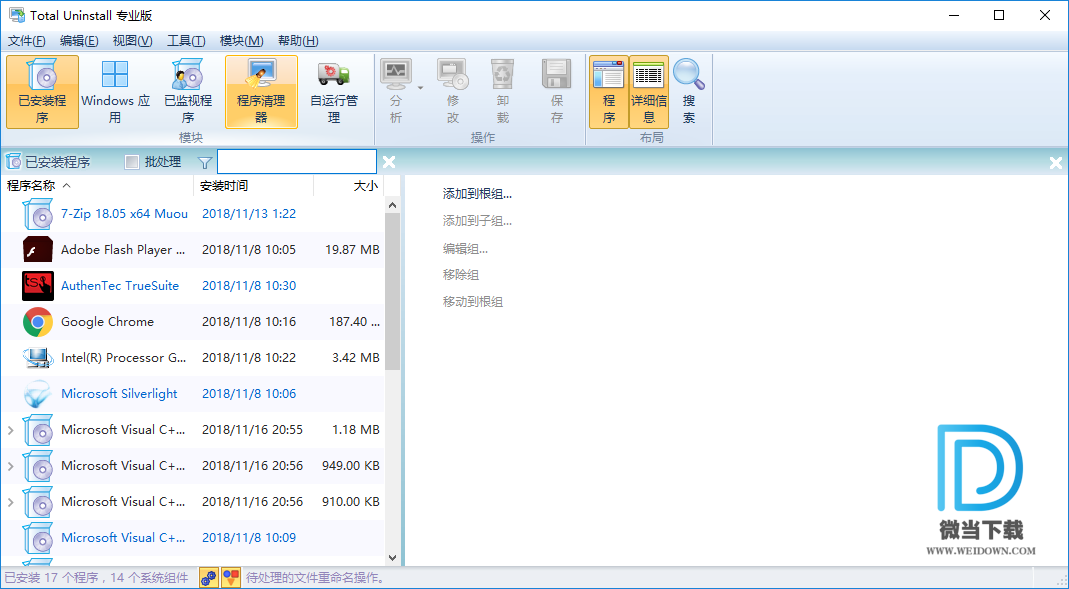Viewport: 1069px width, 589px height.
Task: Click the 19.87 MB size cell
Action: click(352, 250)
